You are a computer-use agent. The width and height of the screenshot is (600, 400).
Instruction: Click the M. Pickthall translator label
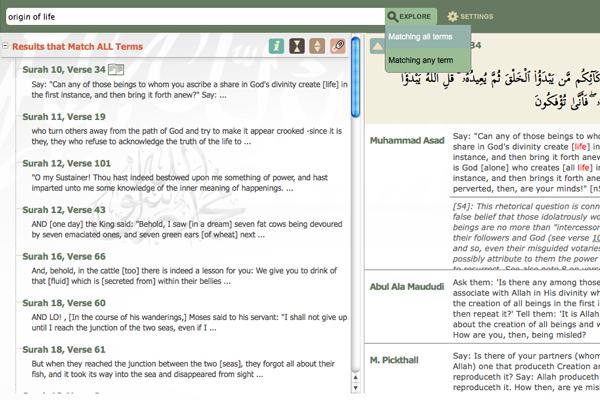pos(394,360)
